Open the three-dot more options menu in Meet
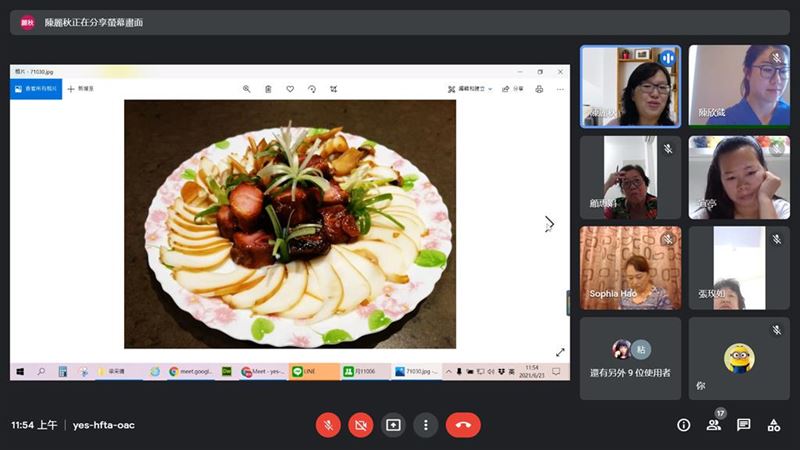 pyautogui.click(x=426, y=425)
